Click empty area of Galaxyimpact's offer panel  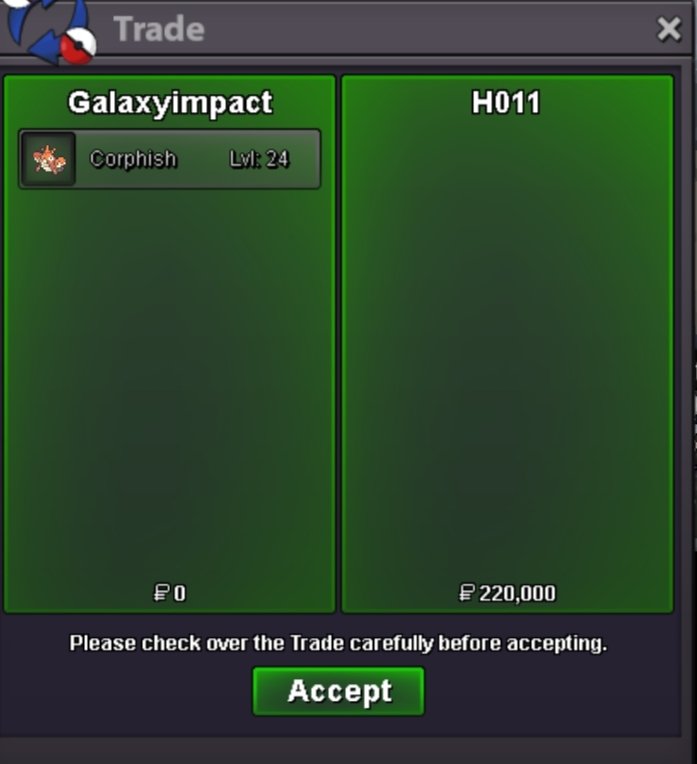coord(169,380)
